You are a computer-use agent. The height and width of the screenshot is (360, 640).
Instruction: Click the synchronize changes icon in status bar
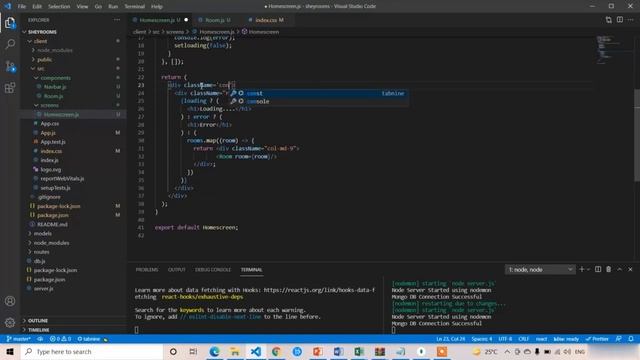point(40,339)
